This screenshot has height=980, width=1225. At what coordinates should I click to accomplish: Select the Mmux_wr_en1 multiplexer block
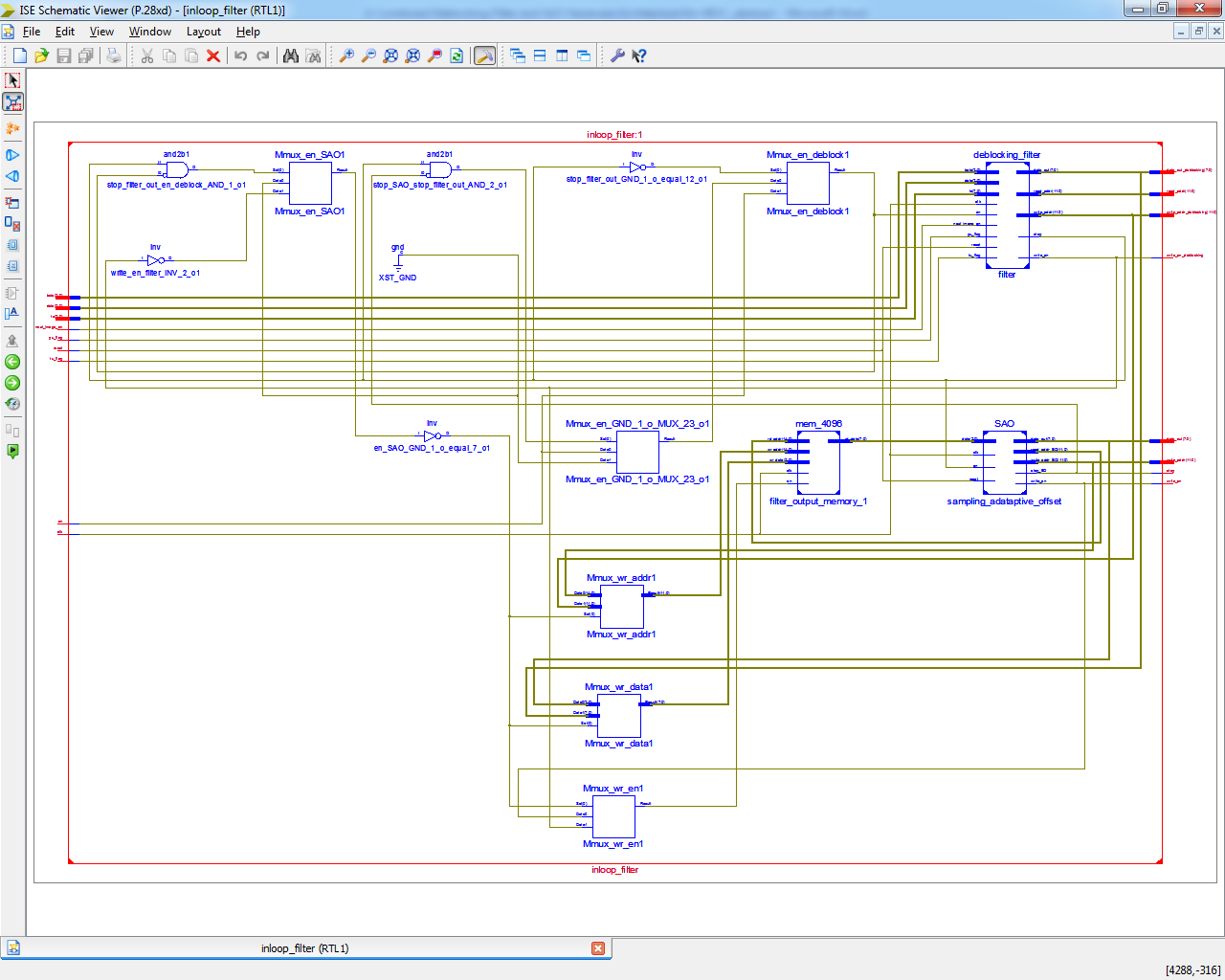(x=613, y=816)
